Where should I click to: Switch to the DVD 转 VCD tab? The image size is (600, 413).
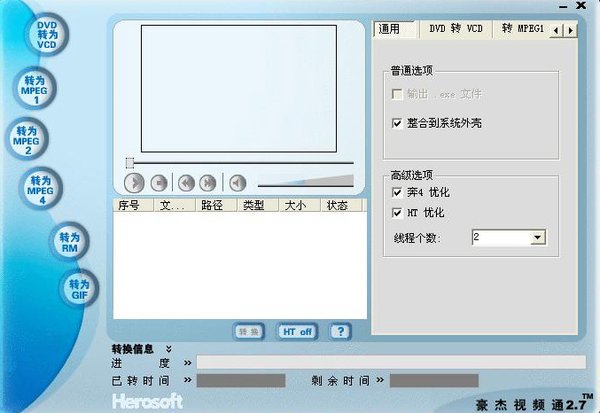(x=455, y=29)
